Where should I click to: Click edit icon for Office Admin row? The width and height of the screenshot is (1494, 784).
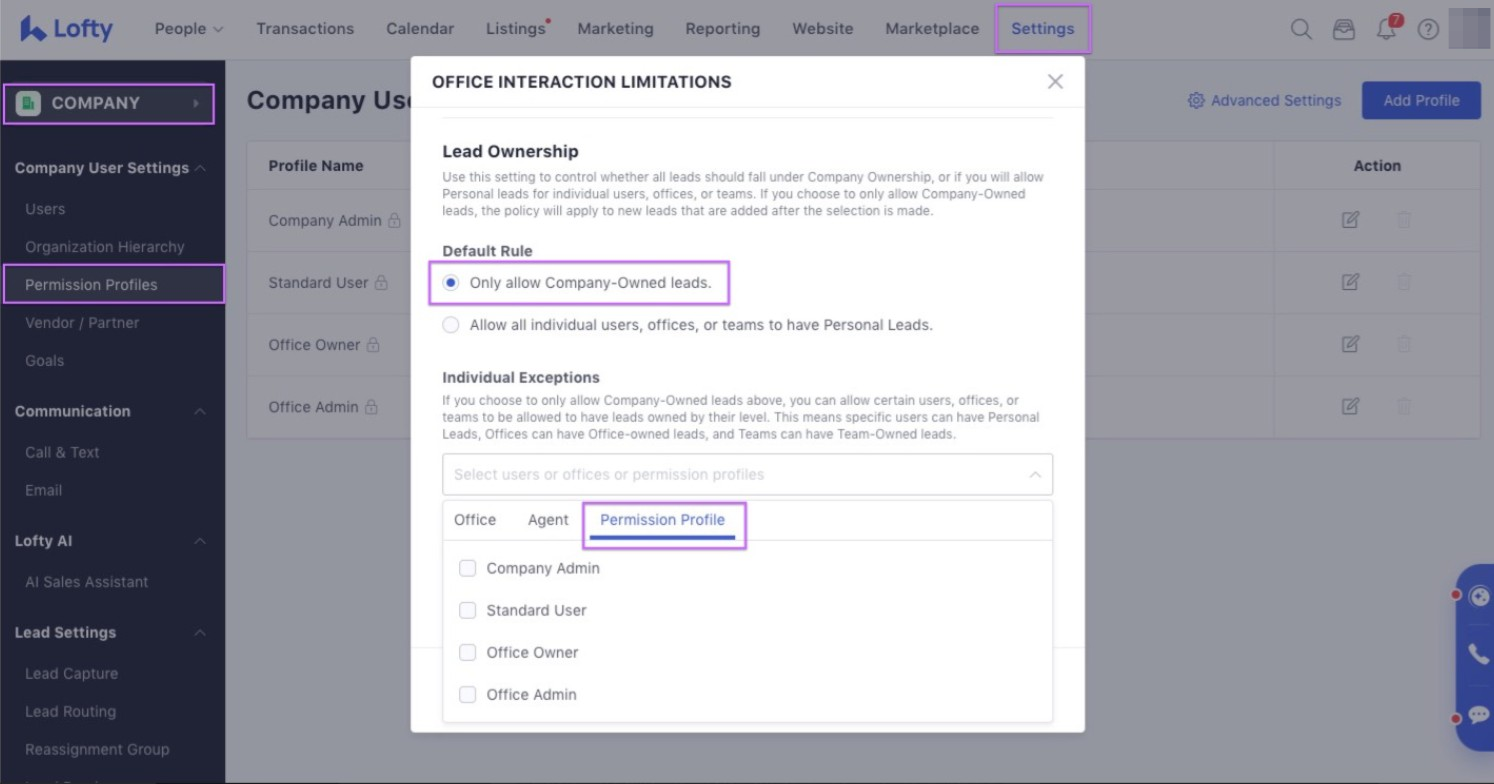[x=1350, y=406]
